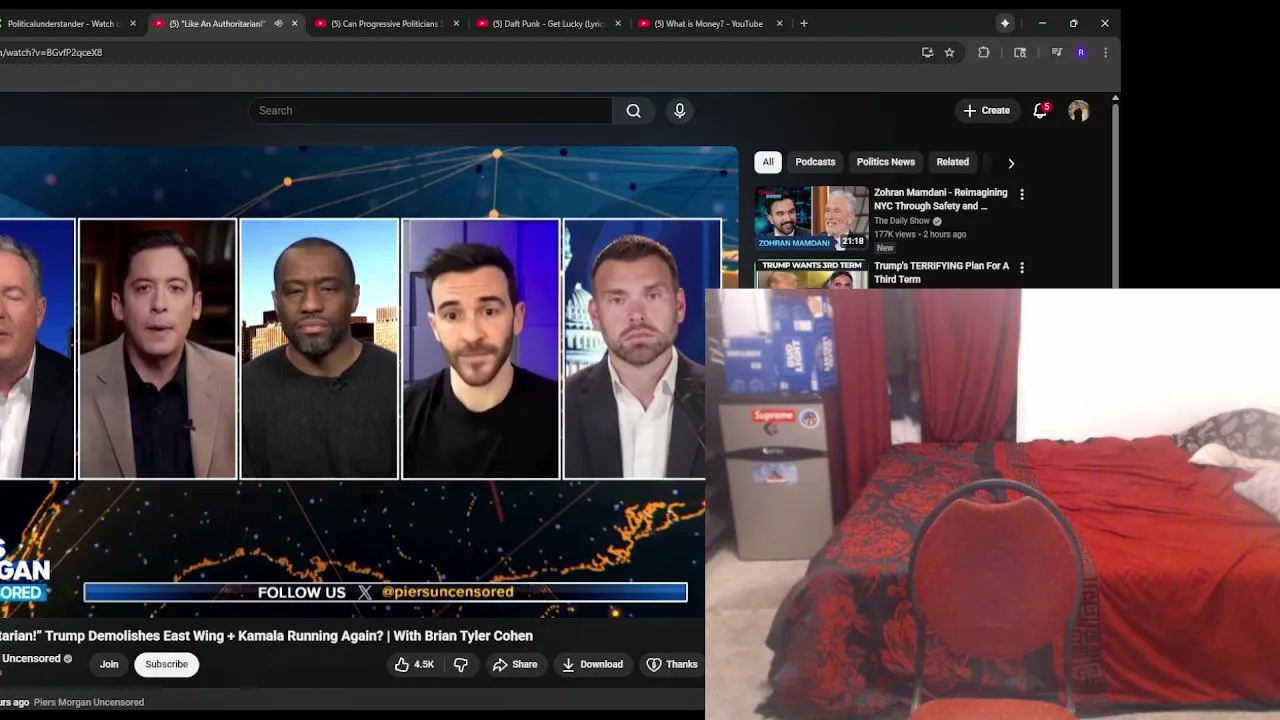Open options menu for Trump's TERRIFYING Plan video
This screenshot has height=720, width=1280.
(1021, 268)
